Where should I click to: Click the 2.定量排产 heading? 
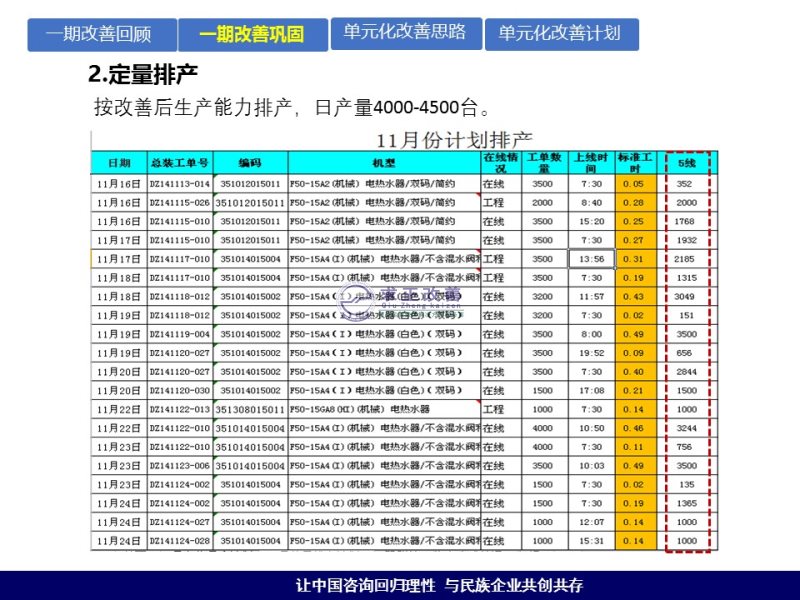point(143,74)
